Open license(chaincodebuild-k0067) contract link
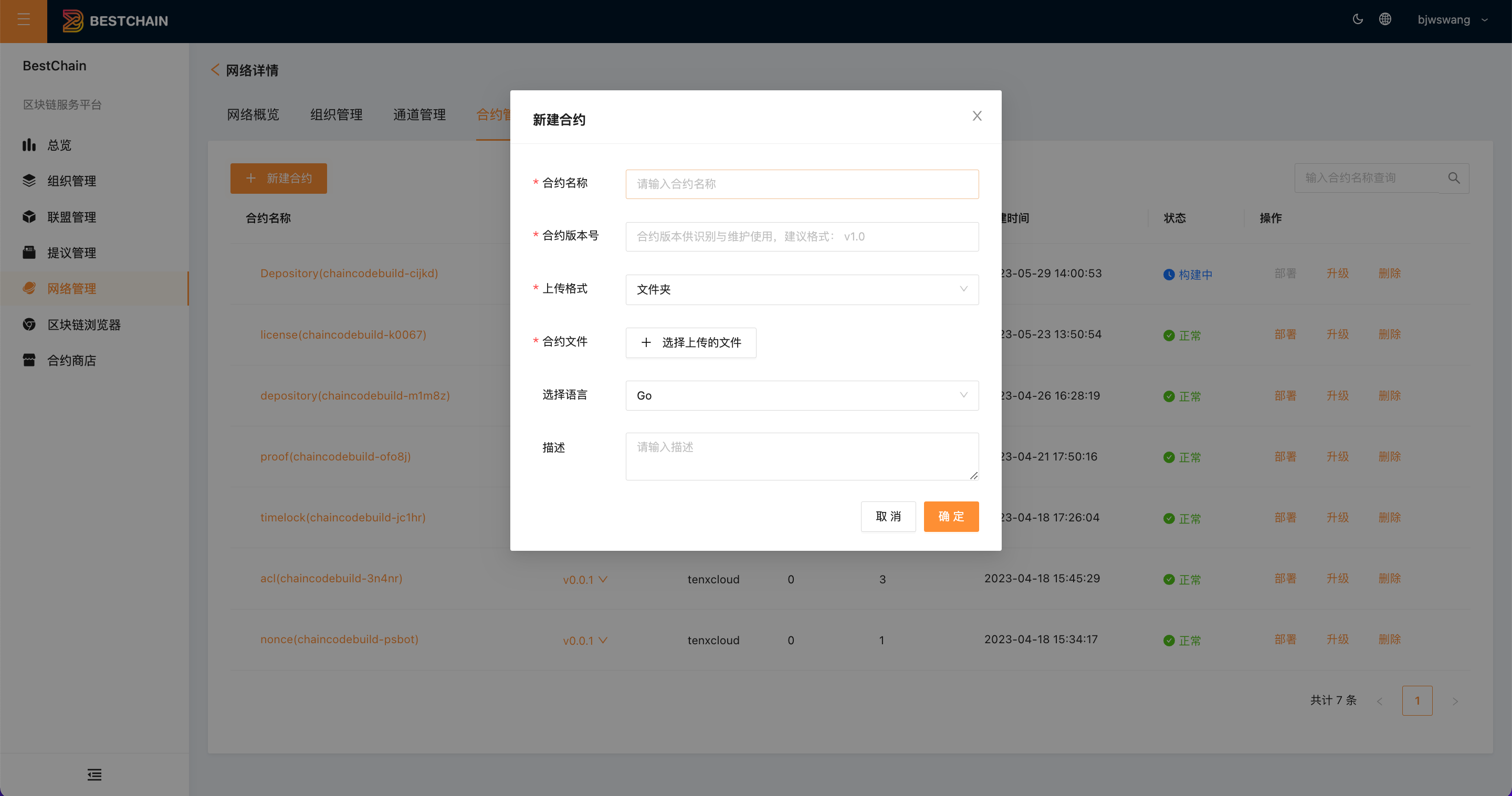The width and height of the screenshot is (1512, 796). (343, 334)
